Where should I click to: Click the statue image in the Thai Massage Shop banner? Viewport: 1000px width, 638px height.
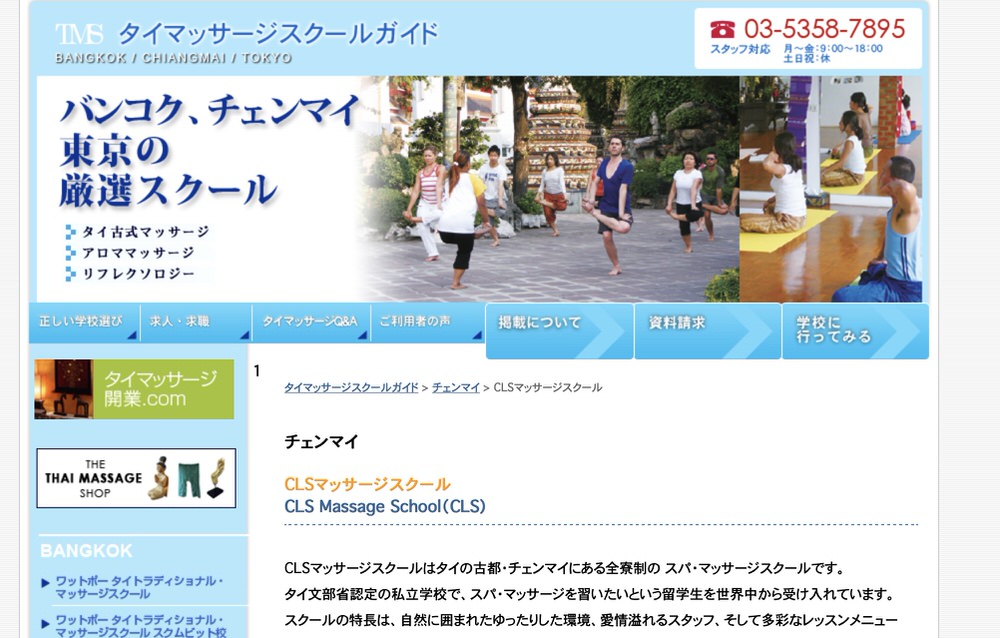tap(158, 479)
